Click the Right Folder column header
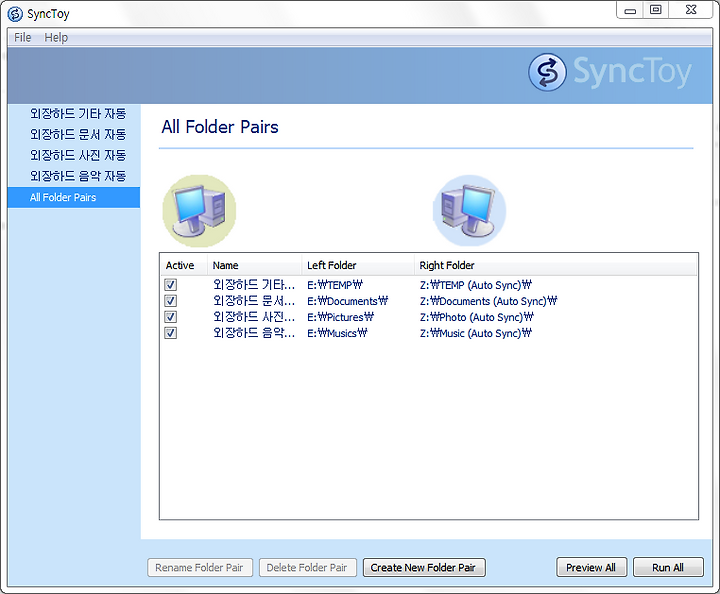The height and width of the screenshot is (594, 720). pos(555,265)
